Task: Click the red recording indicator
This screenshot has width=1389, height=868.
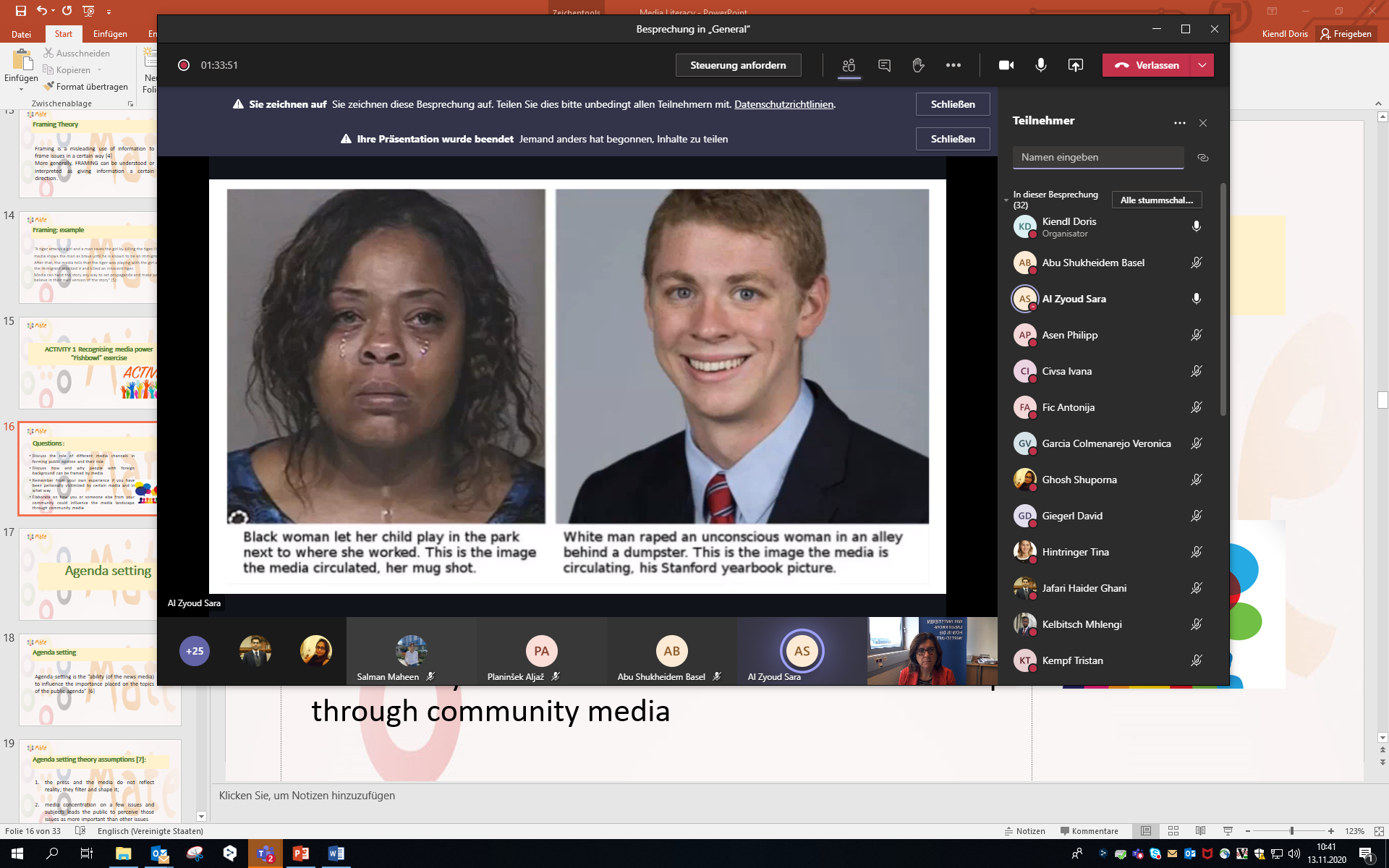Action: coord(184,65)
